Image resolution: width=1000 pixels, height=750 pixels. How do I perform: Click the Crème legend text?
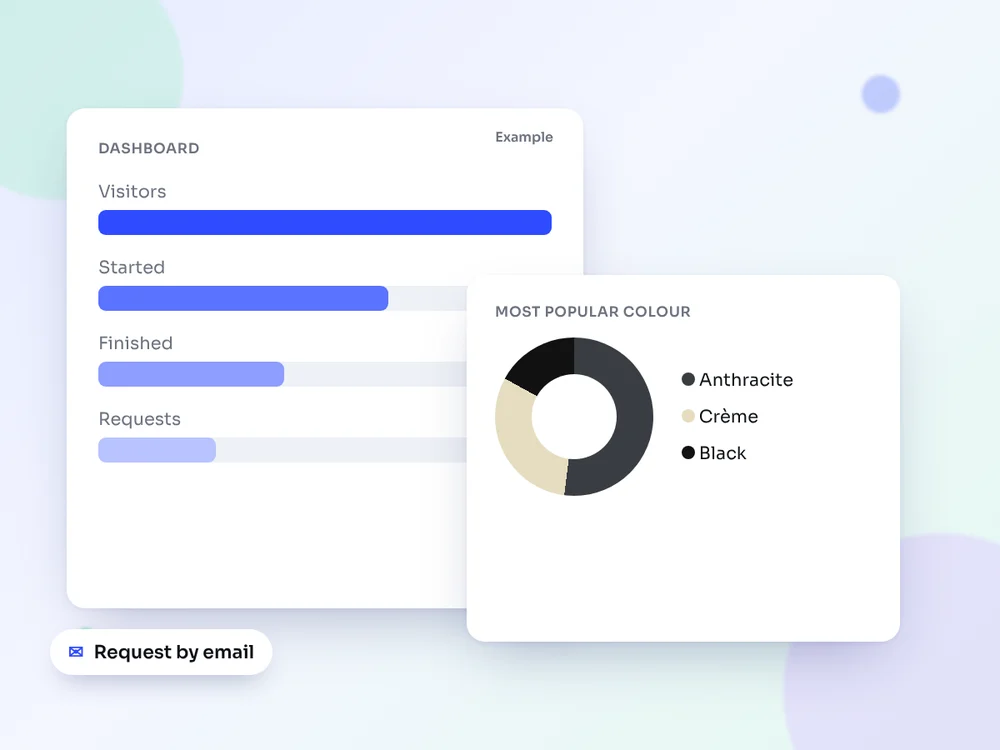[728, 416]
